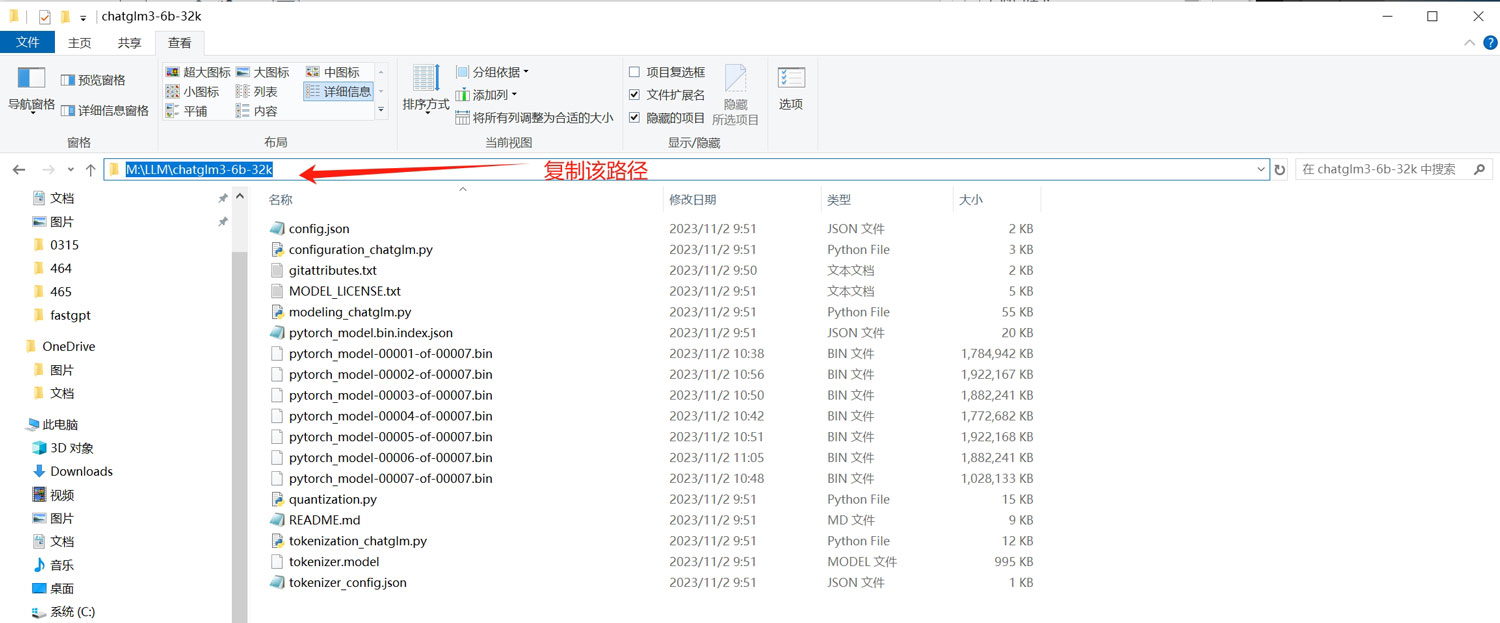Collapse the ribbon chevron

tap(1469, 43)
